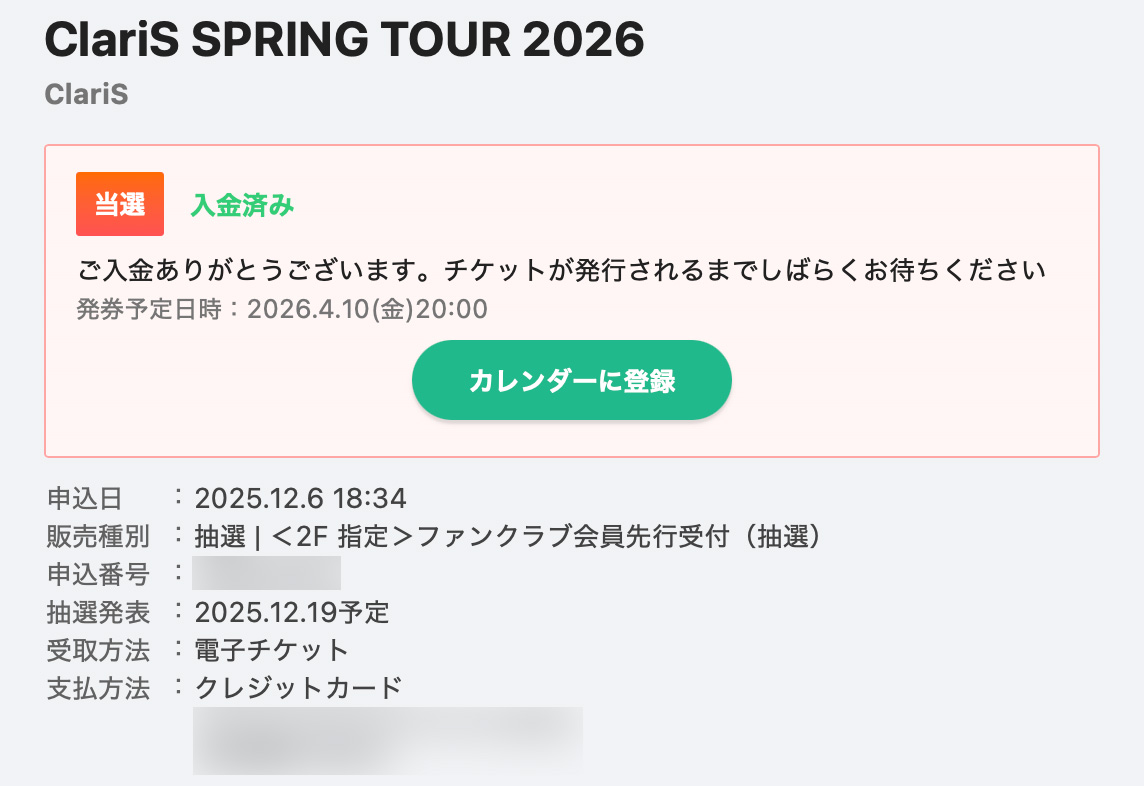This screenshot has width=1144, height=786.
Task: Click the 発券予定日時 2026.4.10 line
Action: pyautogui.click(x=282, y=310)
